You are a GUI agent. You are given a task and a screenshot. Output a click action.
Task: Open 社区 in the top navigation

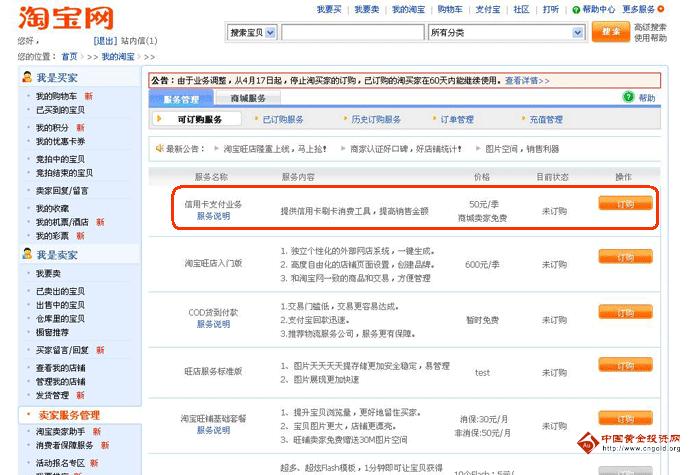tap(521, 9)
